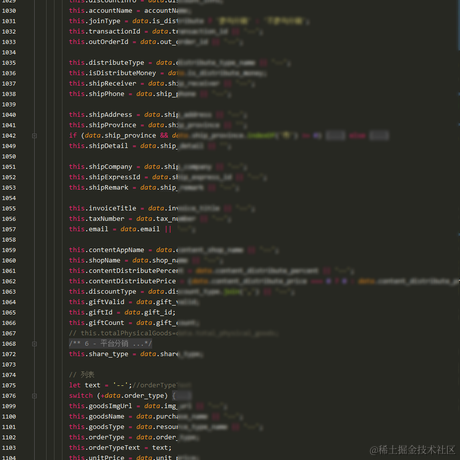
Task: Place cursor on 'this.accountName' code line
Action: [130, 11]
